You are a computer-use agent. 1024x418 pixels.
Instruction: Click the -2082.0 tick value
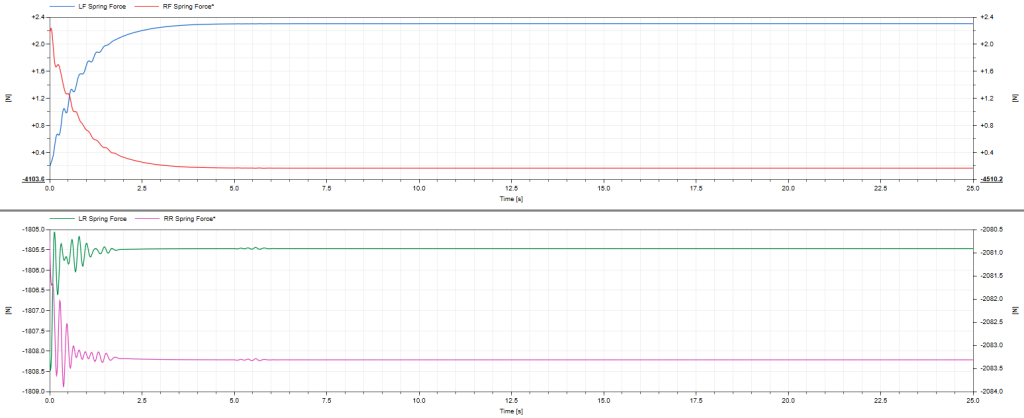990,299
